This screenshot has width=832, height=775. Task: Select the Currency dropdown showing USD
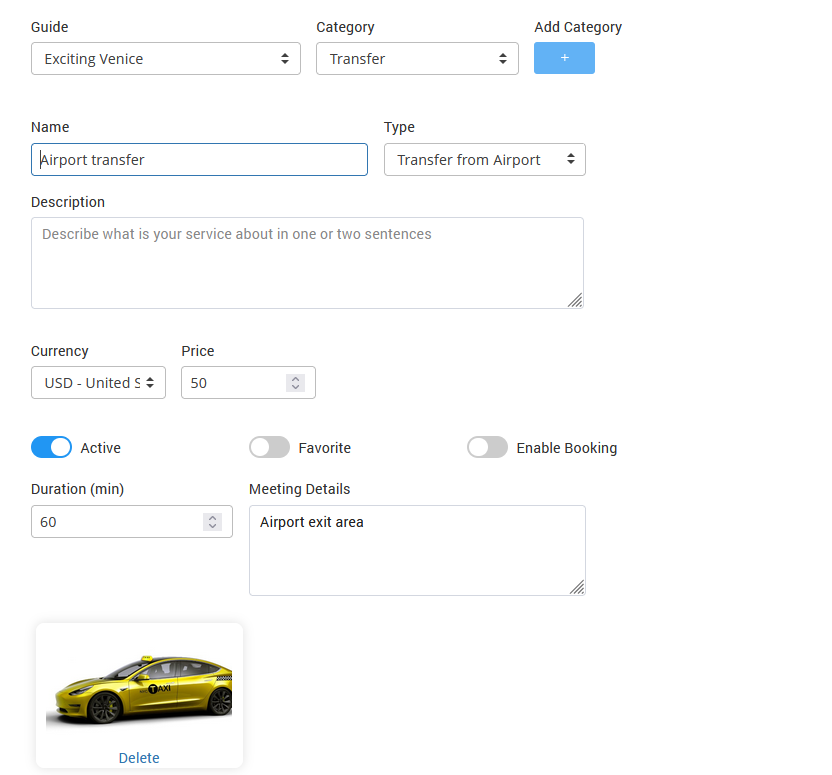click(98, 383)
